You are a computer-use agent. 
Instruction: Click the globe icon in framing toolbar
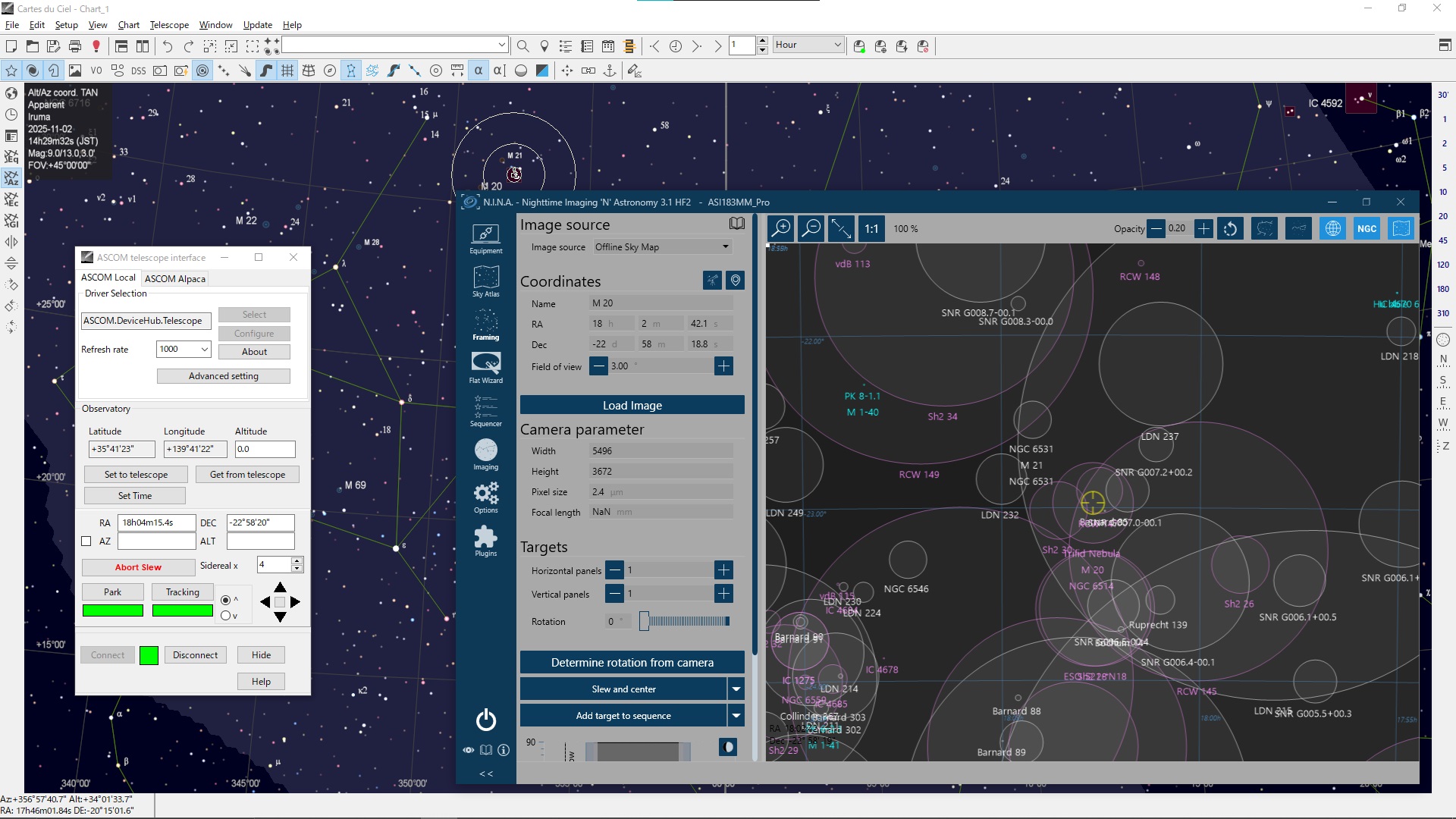coord(1332,228)
